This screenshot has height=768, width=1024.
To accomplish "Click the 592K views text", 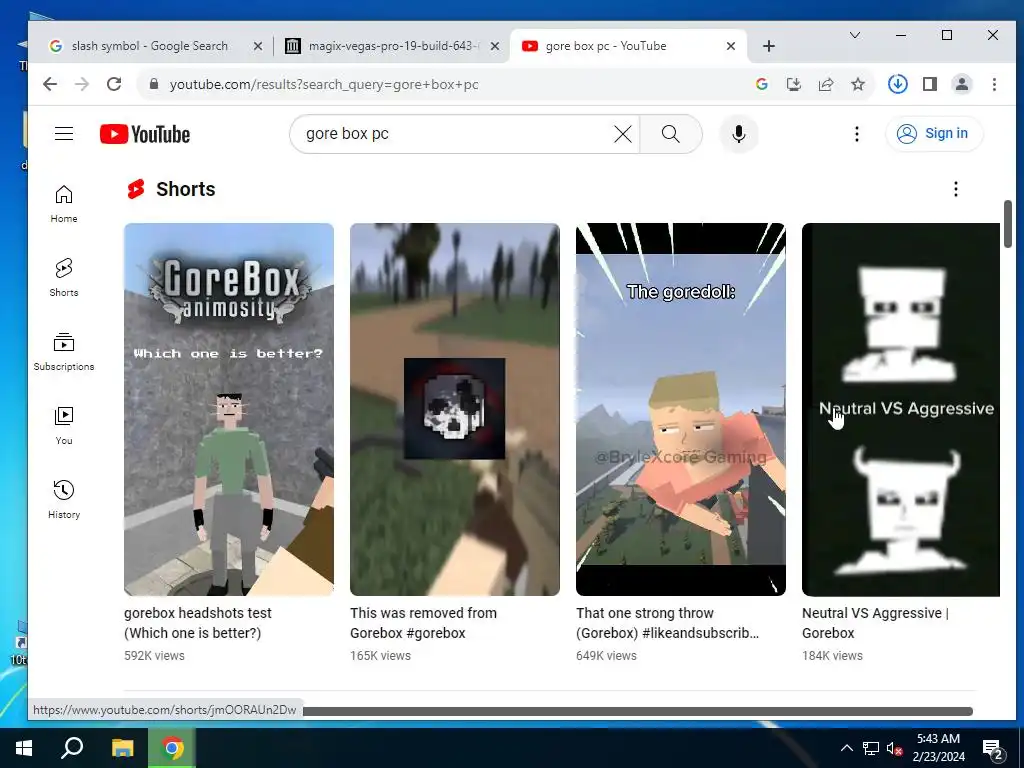I will 154,656.
